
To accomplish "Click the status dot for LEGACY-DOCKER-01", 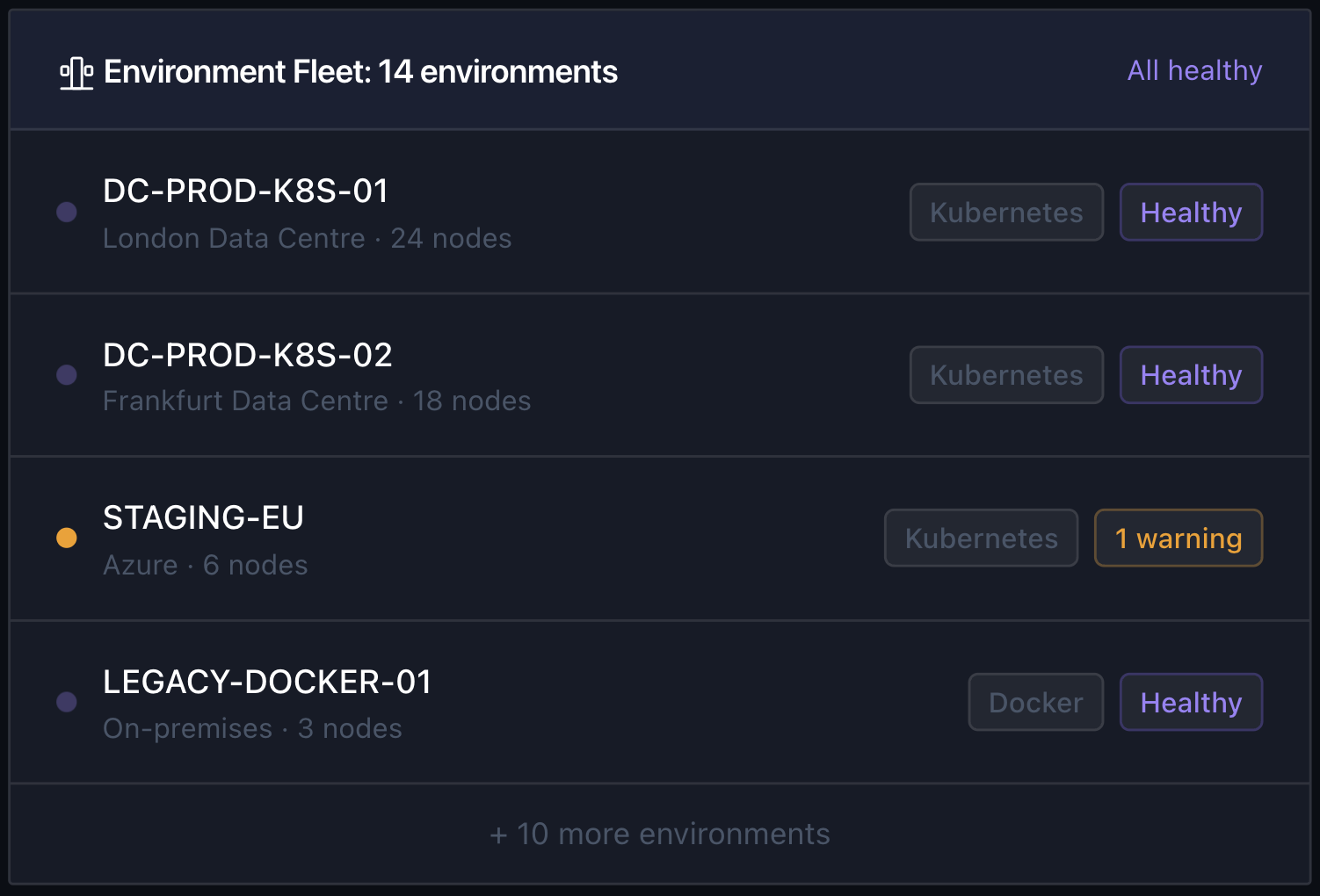I will [x=67, y=702].
